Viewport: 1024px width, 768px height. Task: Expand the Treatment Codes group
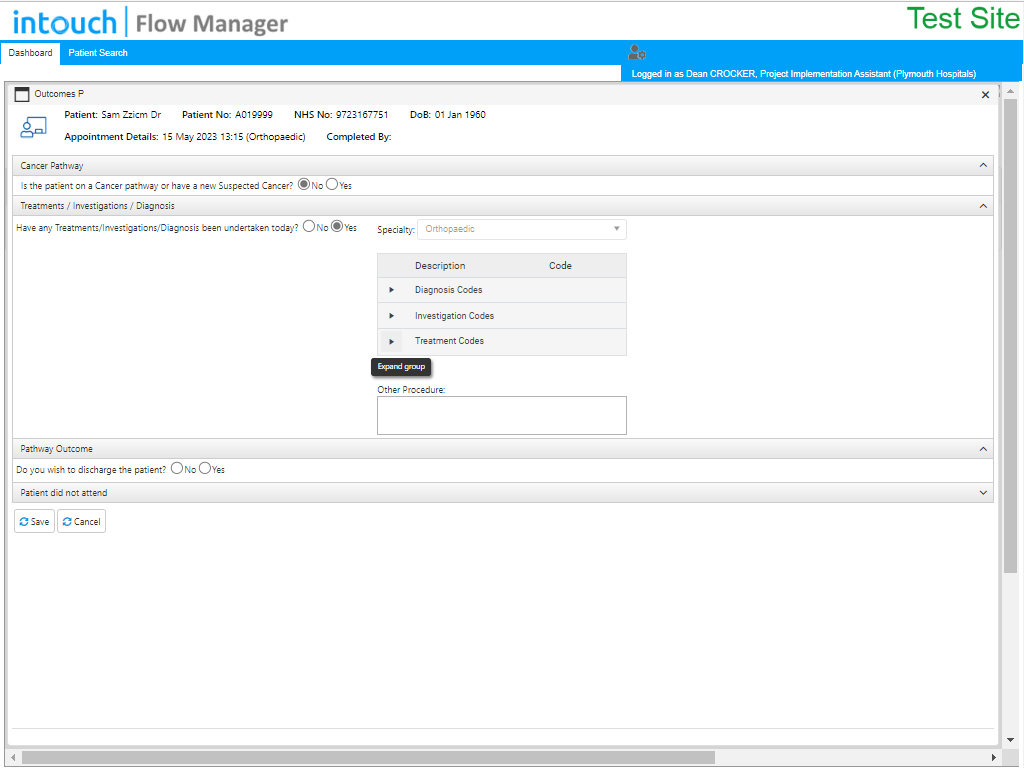tap(392, 342)
